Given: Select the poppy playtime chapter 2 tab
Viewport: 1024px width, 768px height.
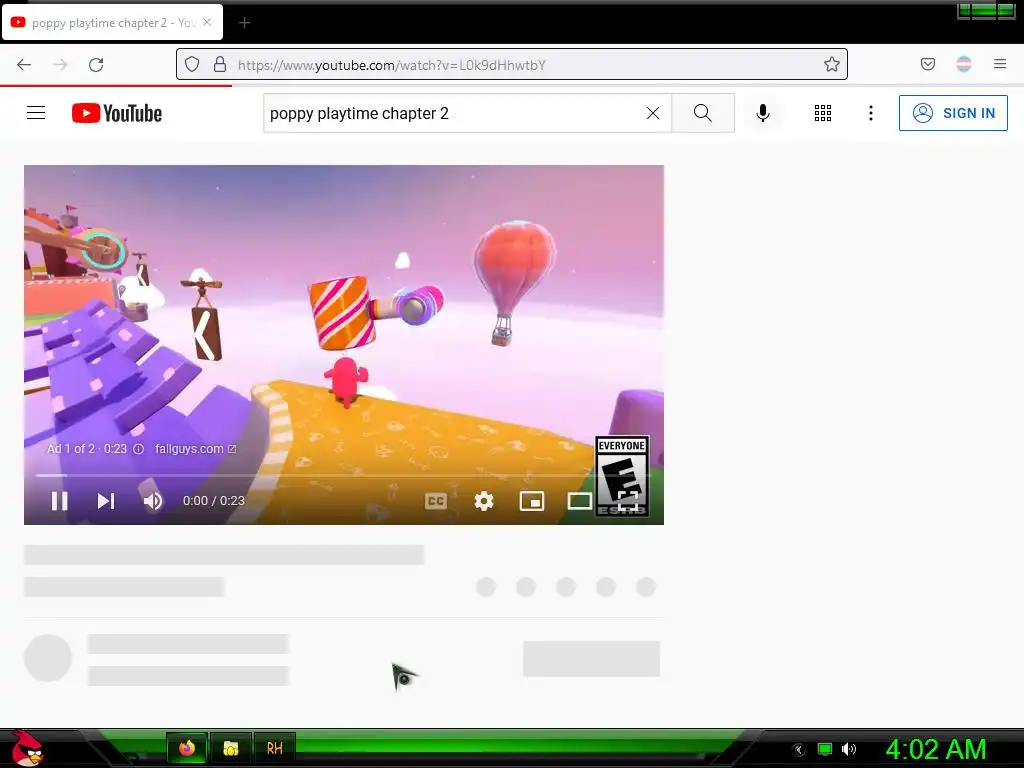Looking at the screenshot, I should click(x=112, y=22).
